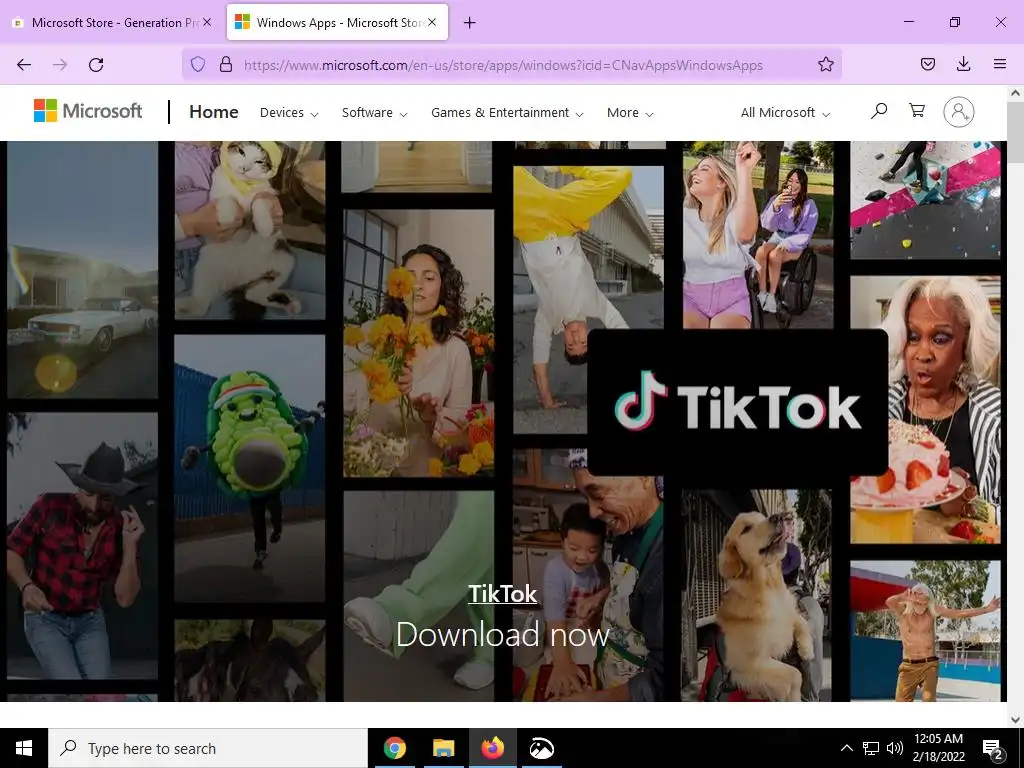1024x768 pixels.
Task: Click the page scrollbar down arrow
Action: tap(1015, 720)
